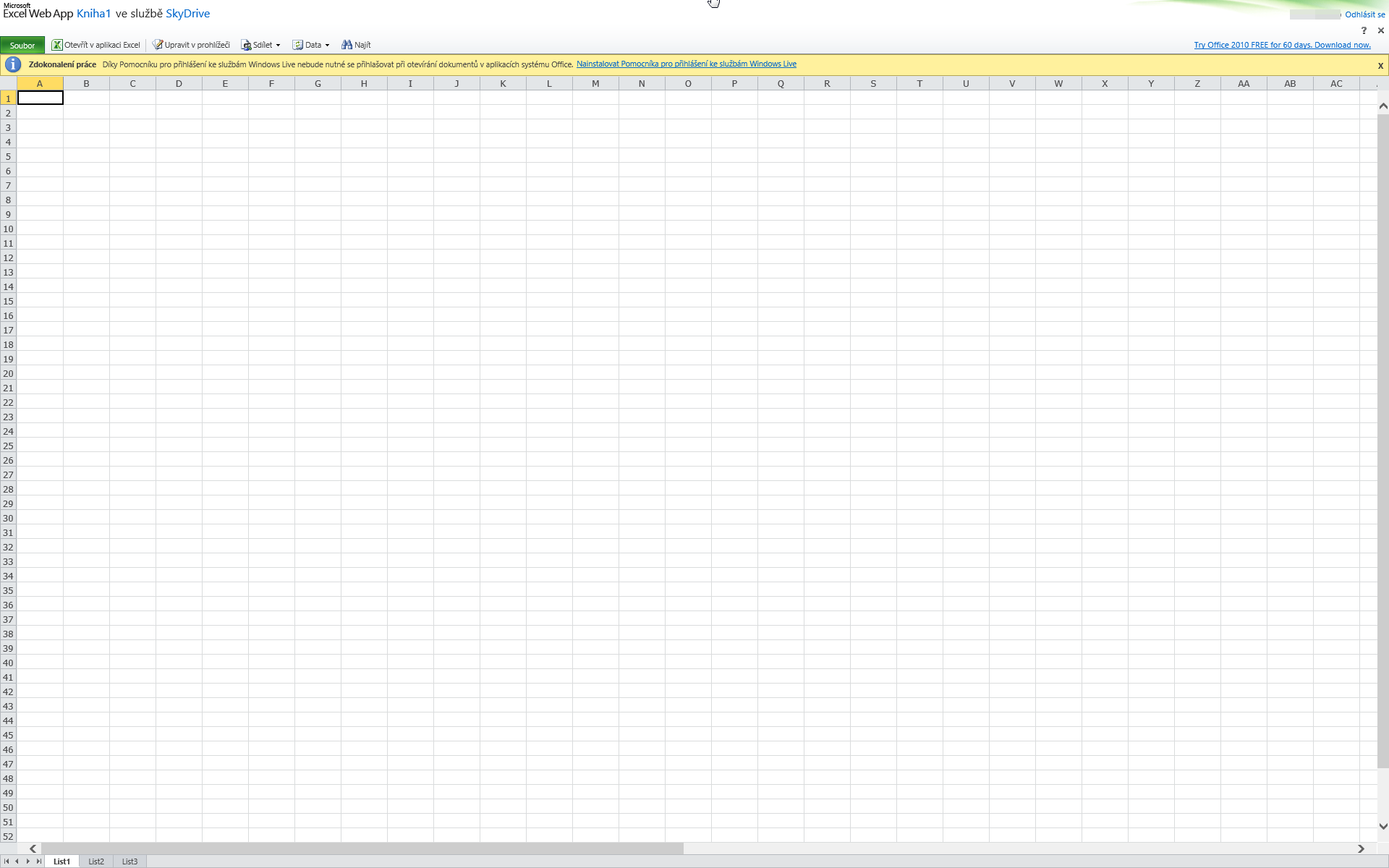Expand the Sdílet dropdown arrow
This screenshot has width=1389, height=868.
(278, 45)
